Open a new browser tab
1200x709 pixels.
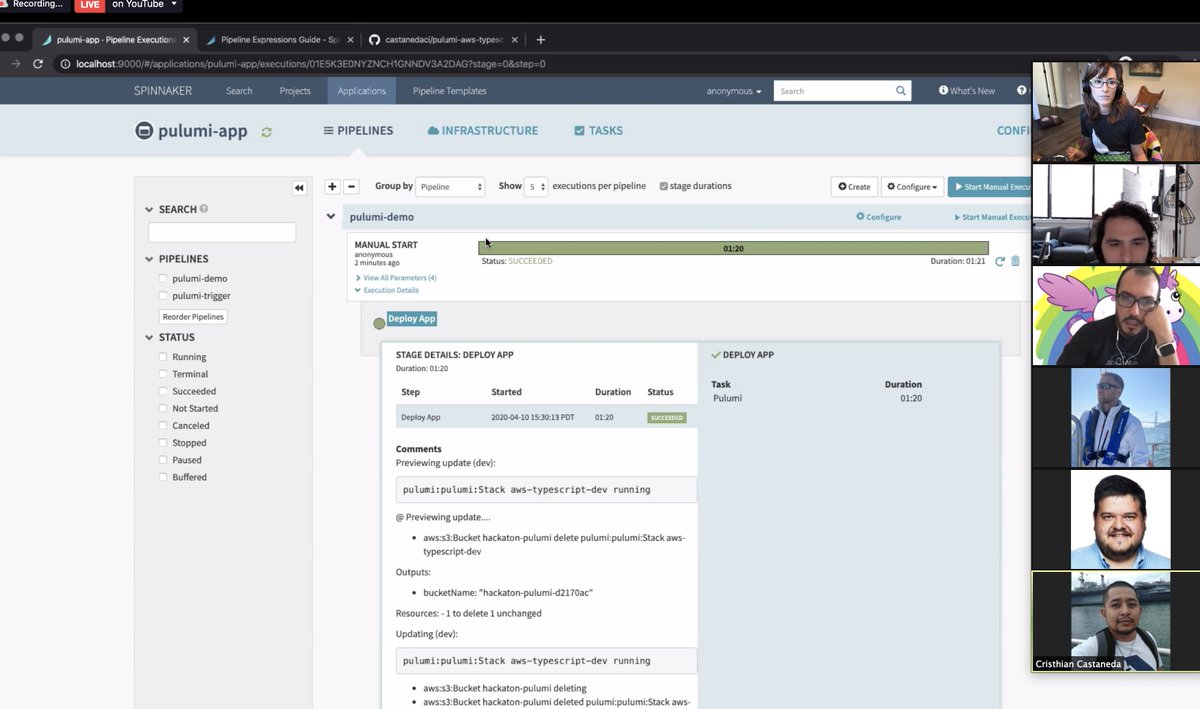coord(541,40)
